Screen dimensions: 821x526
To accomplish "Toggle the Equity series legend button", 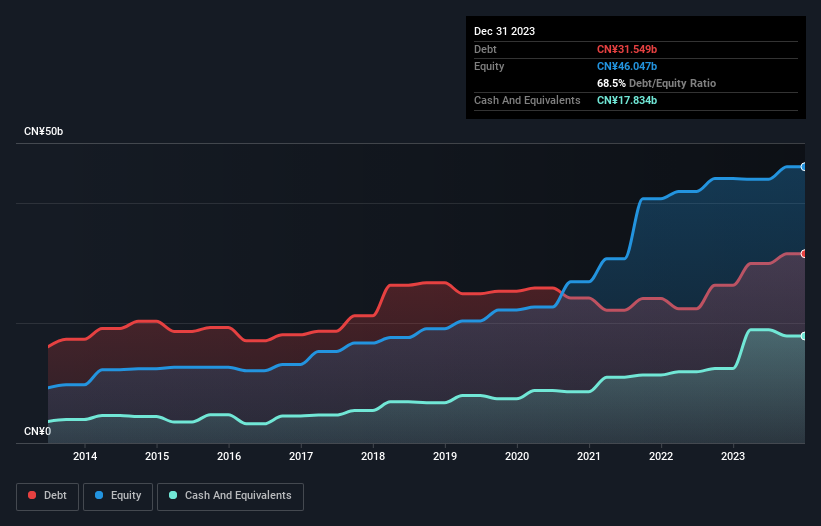I will pos(118,496).
